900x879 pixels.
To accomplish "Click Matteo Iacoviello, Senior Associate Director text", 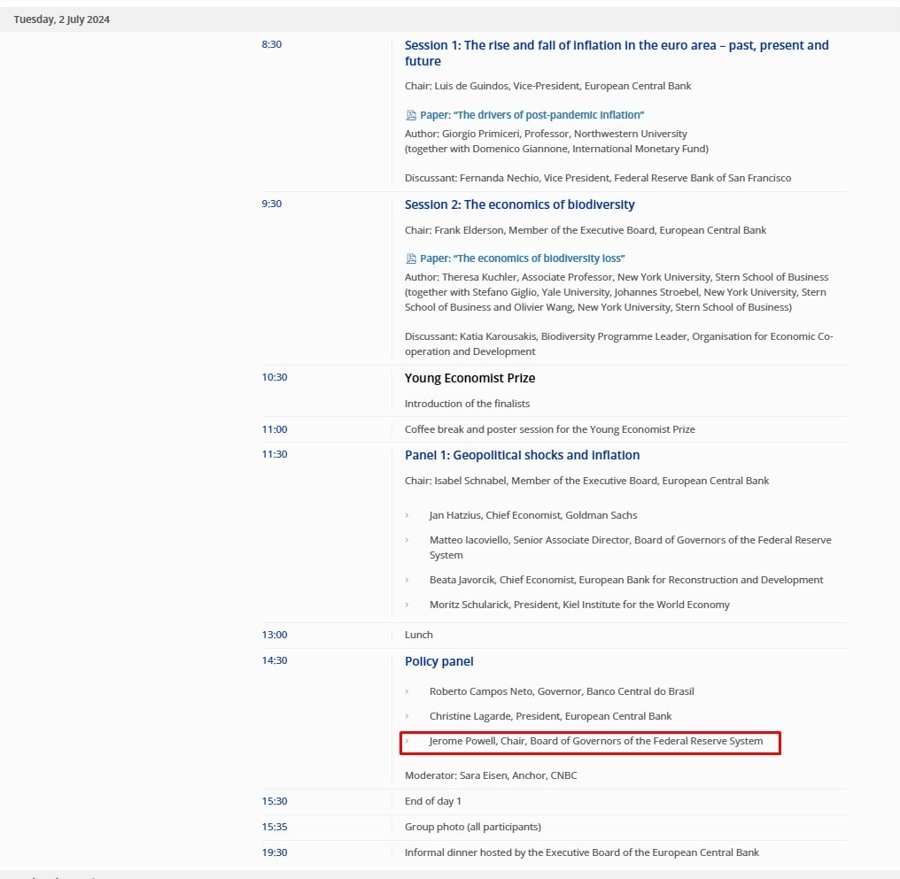I will coord(630,548).
